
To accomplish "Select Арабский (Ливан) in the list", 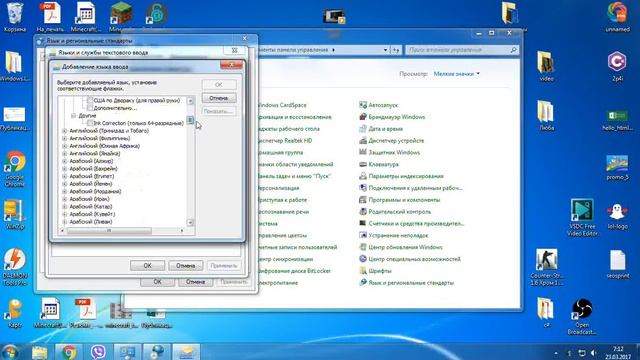I will pos(91,222).
